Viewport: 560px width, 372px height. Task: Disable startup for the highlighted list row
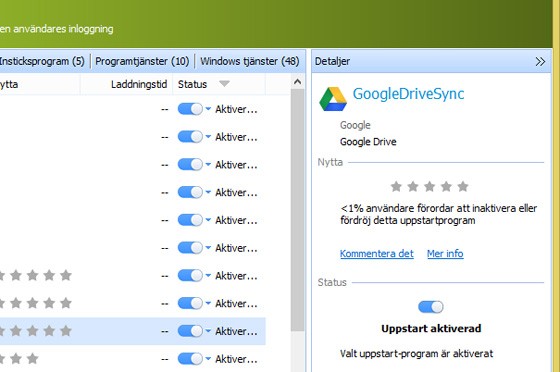tap(190, 331)
